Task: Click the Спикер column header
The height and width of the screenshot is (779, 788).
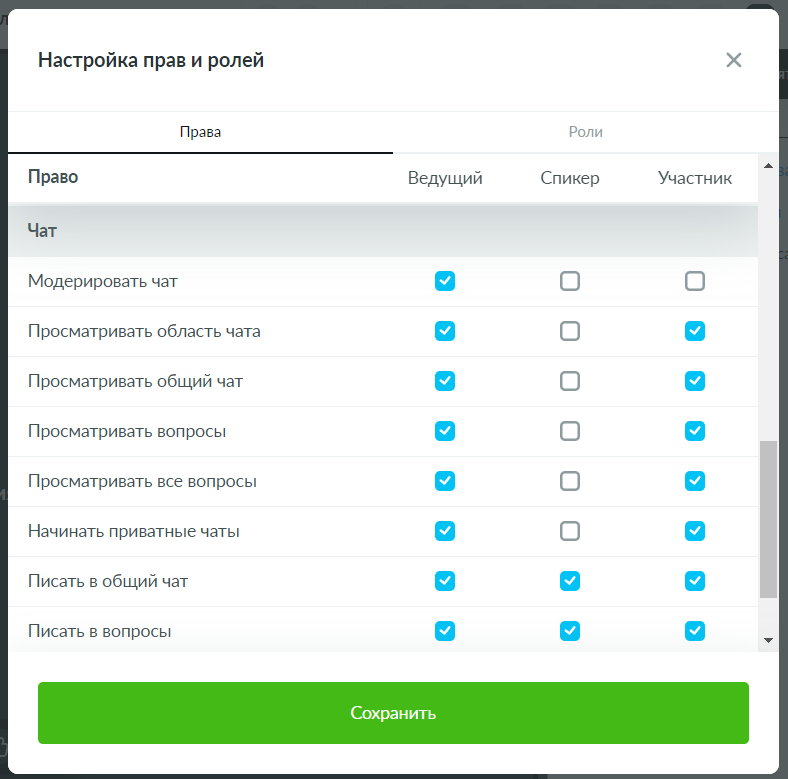Action: (570, 178)
